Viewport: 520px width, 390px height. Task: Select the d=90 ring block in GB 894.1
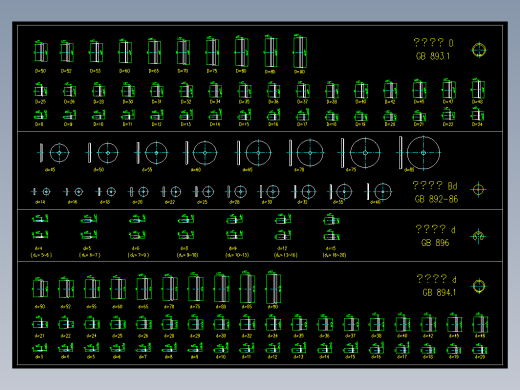pos(273,288)
